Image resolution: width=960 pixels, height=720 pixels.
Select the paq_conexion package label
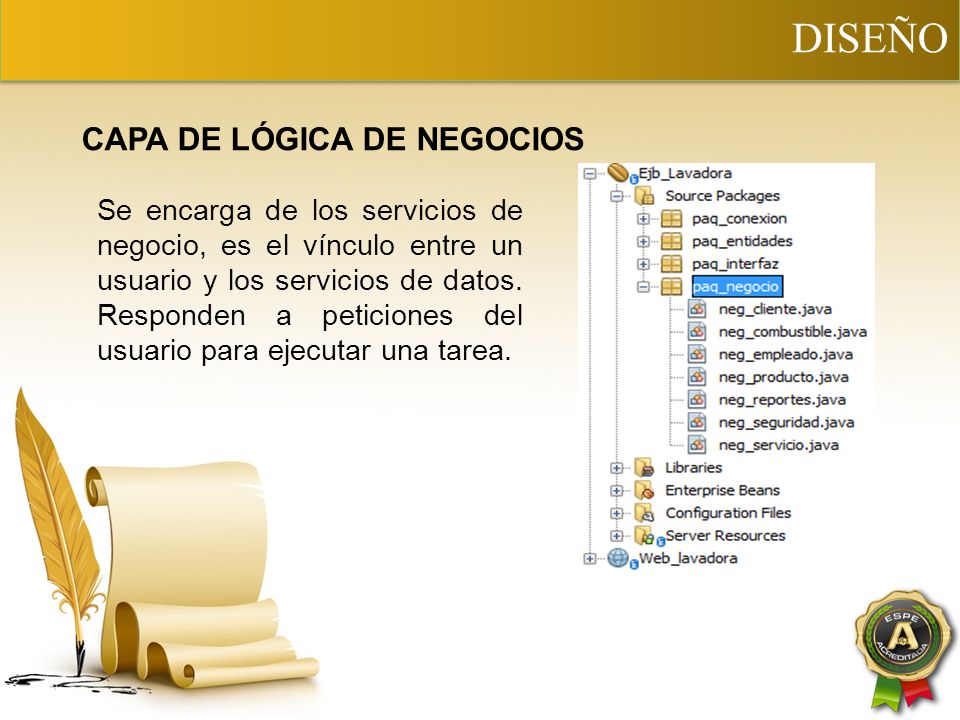pyautogui.click(x=739, y=219)
